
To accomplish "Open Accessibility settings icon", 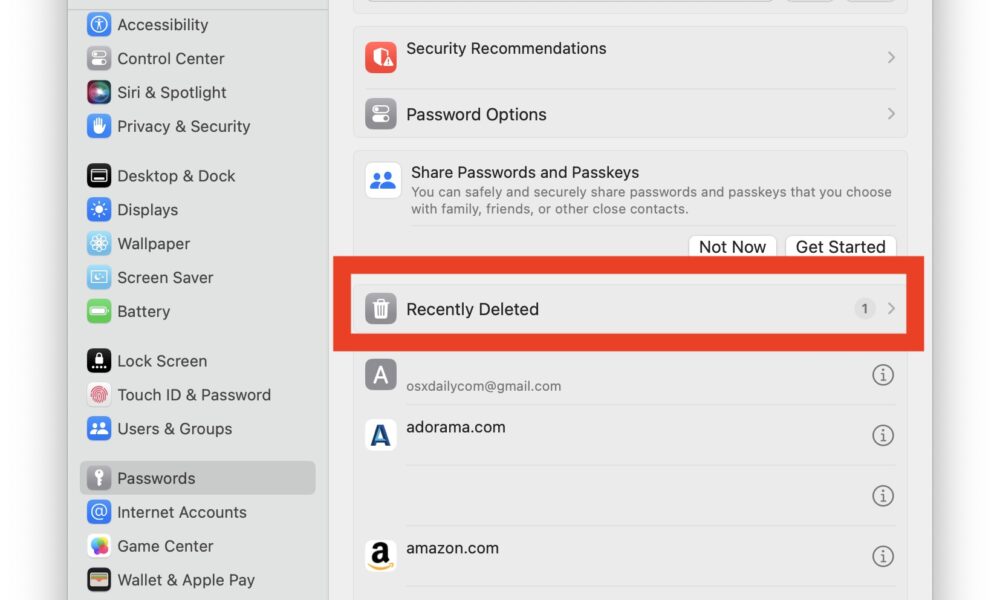I will point(99,24).
